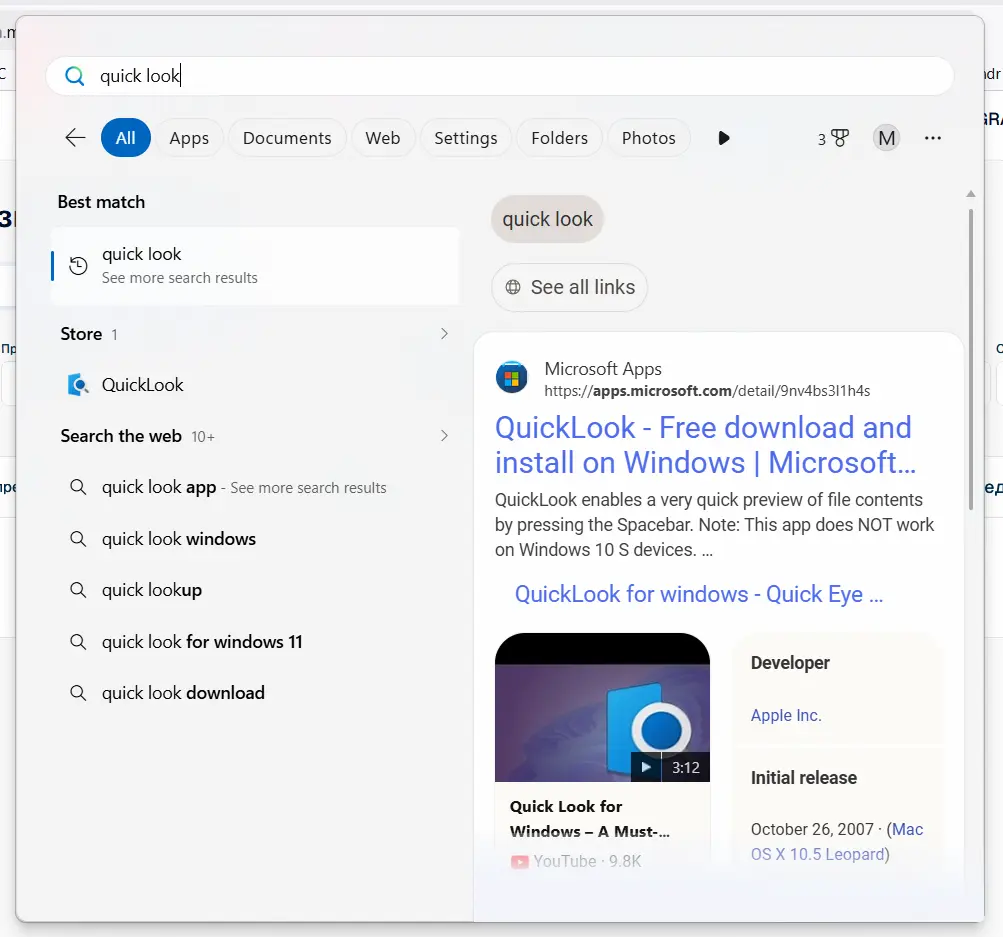Switch to the Web filter tab
This screenshot has height=937, width=1003.
coord(383,138)
